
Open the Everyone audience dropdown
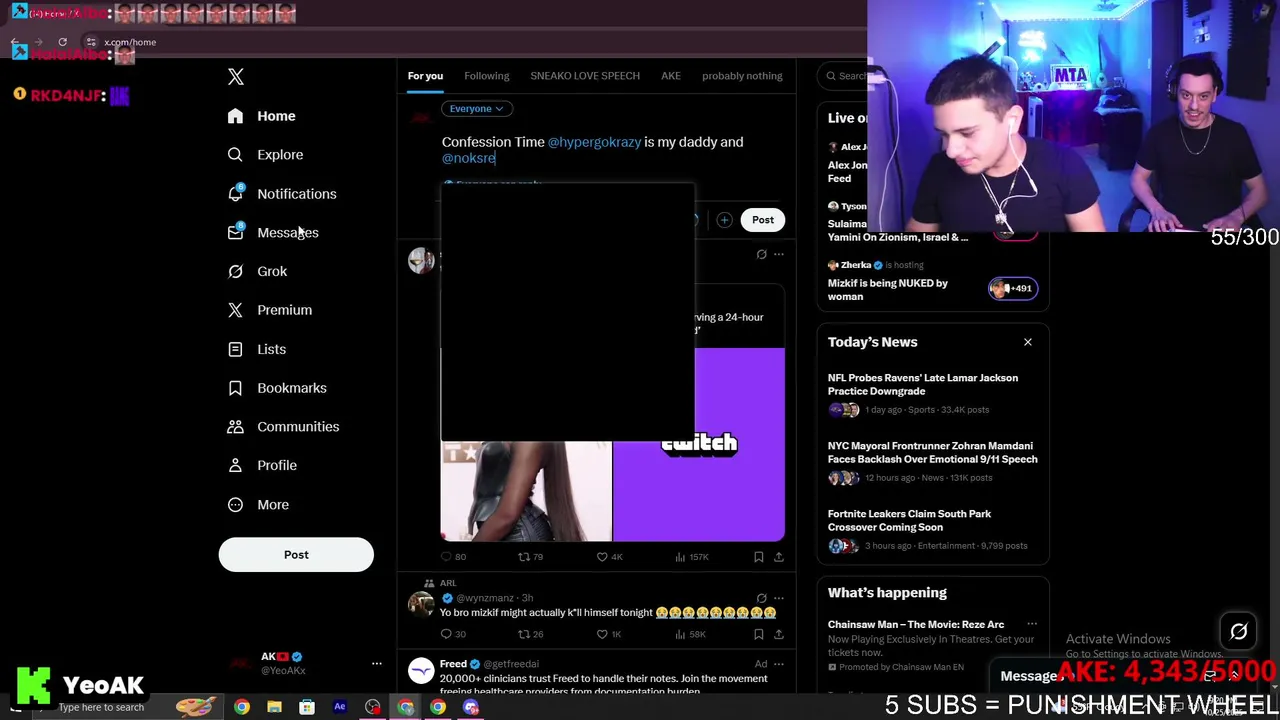(x=477, y=109)
